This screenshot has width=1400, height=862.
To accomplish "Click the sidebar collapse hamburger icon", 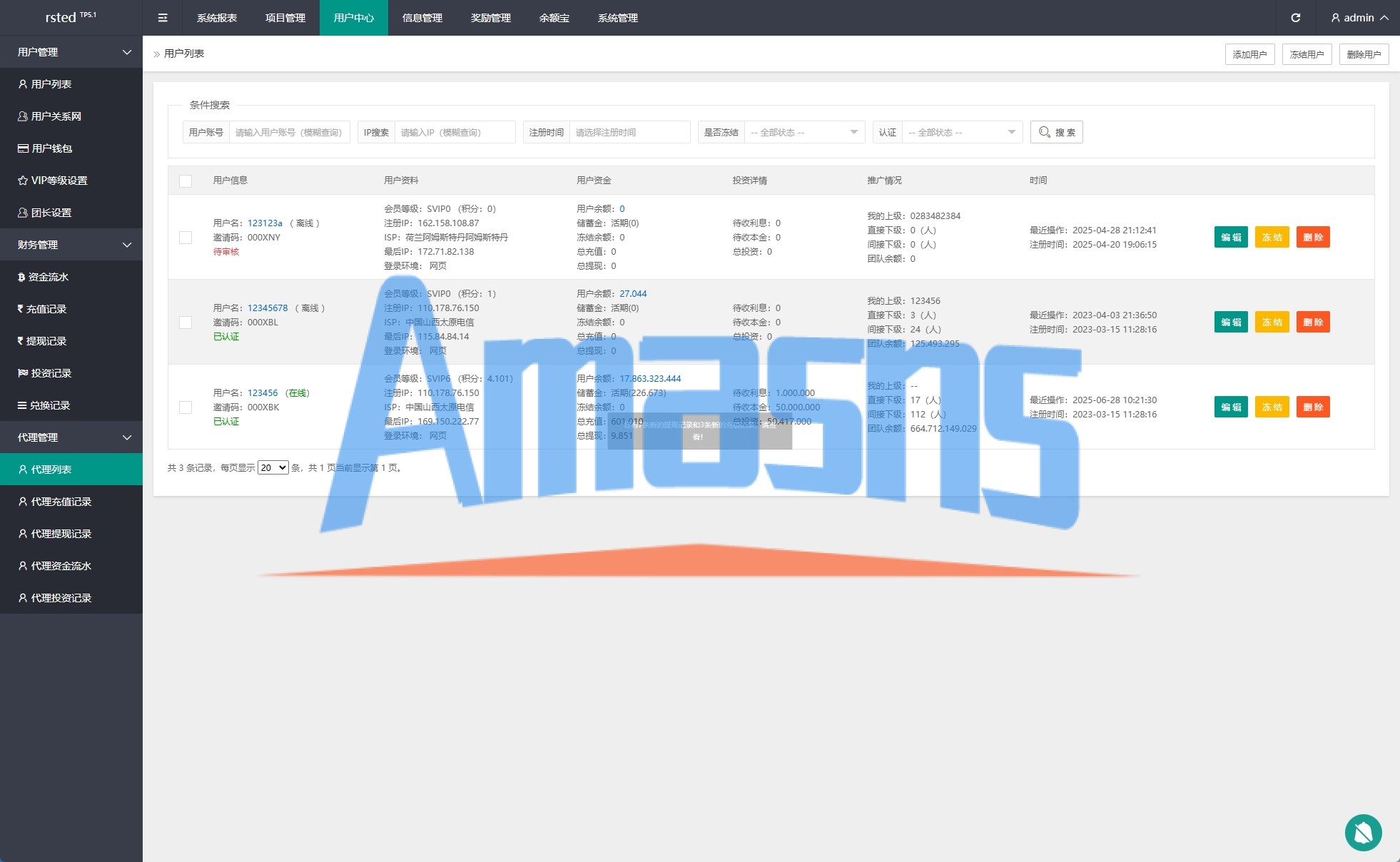I will coord(163,18).
